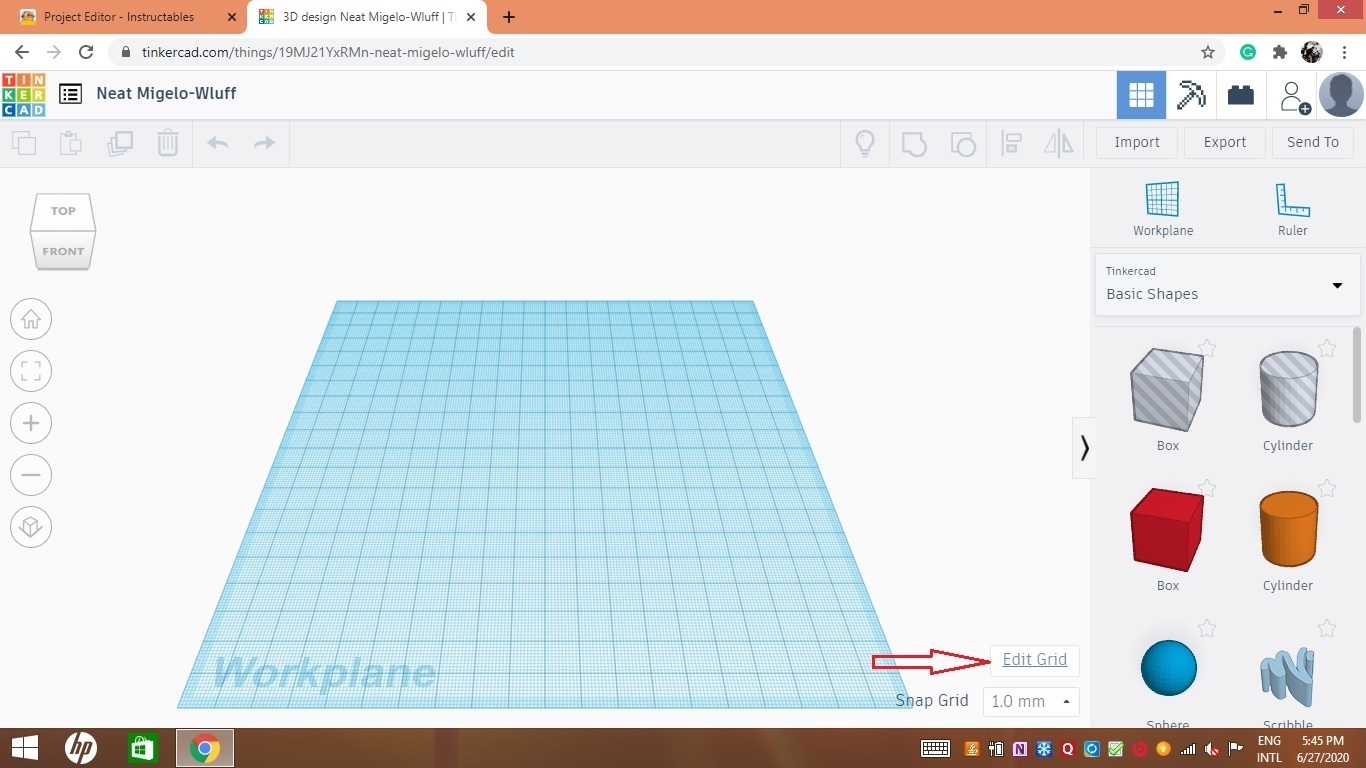Image resolution: width=1366 pixels, height=768 pixels.
Task: Favorite the Sphere shape
Action: click(x=1207, y=628)
